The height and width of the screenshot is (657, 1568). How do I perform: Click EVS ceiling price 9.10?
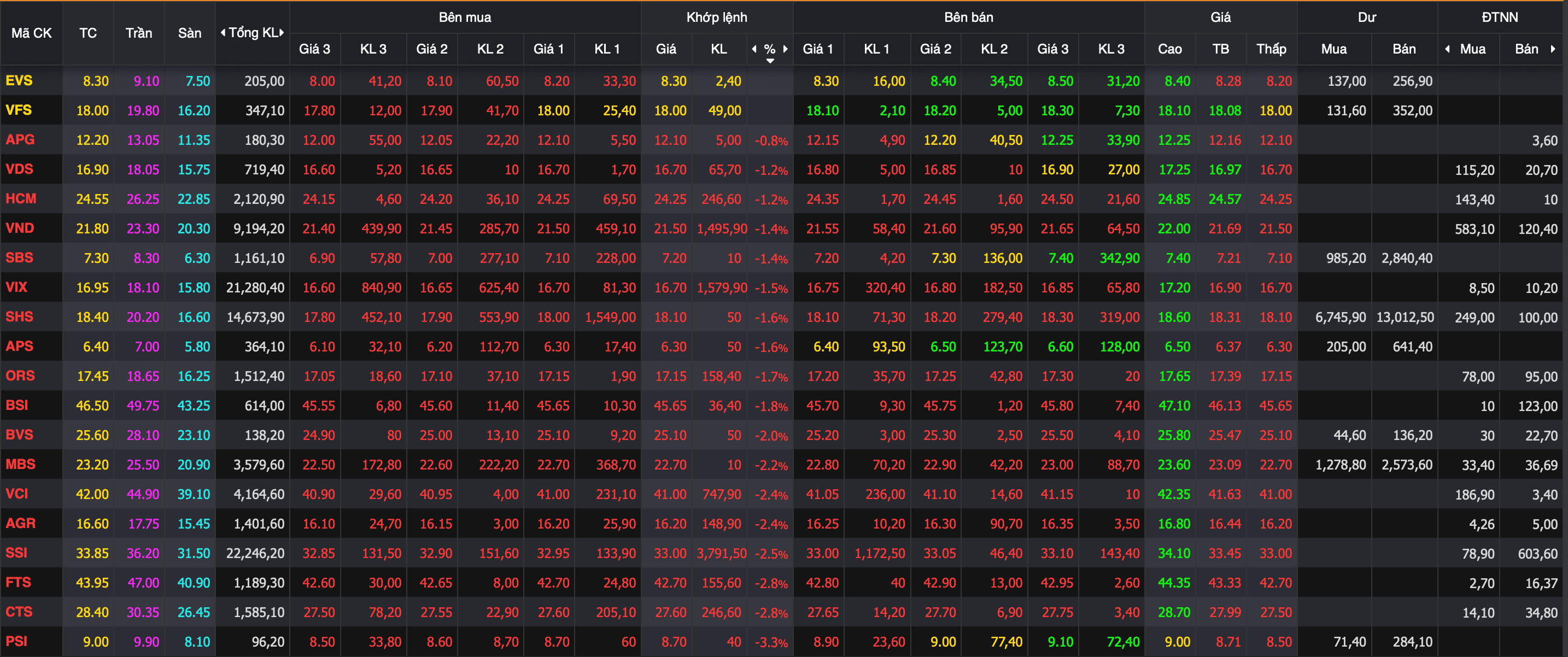tap(146, 81)
